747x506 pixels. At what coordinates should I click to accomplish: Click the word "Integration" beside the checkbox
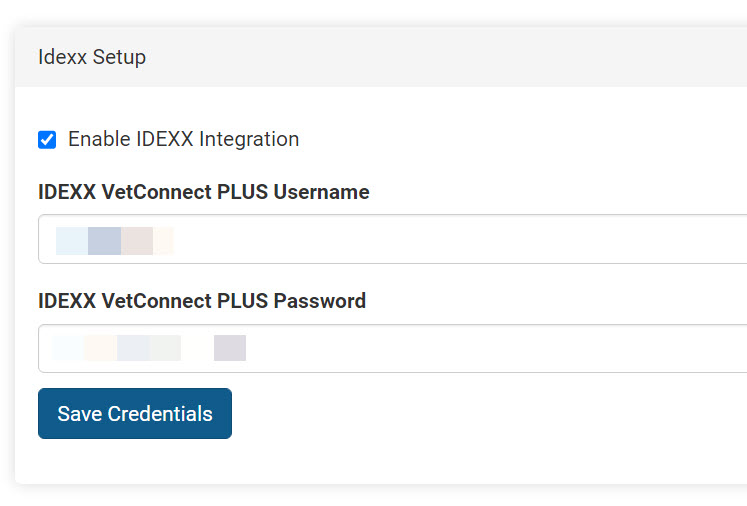pos(249,139)
